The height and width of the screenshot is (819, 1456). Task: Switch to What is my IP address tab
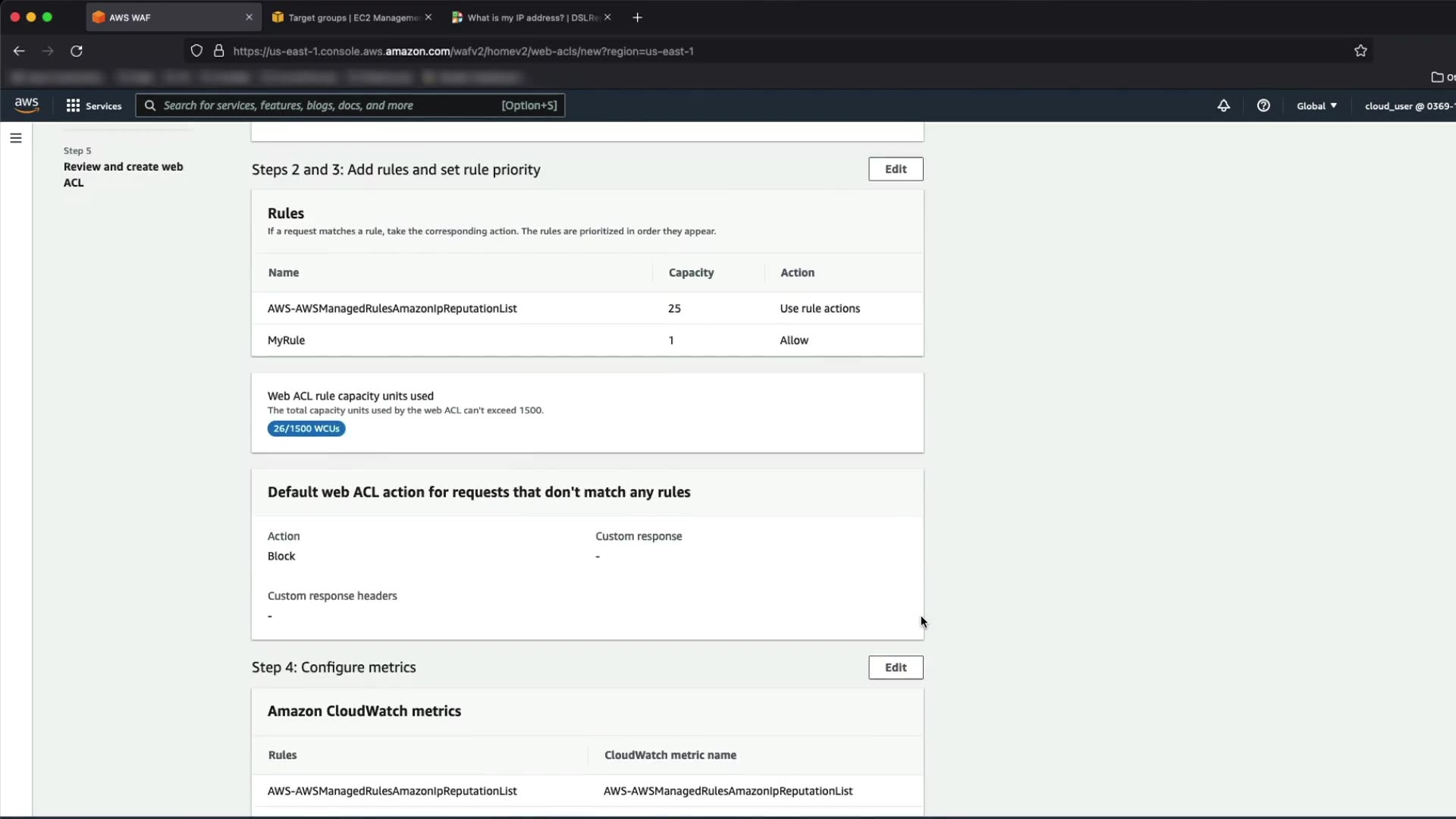(529, 17)
